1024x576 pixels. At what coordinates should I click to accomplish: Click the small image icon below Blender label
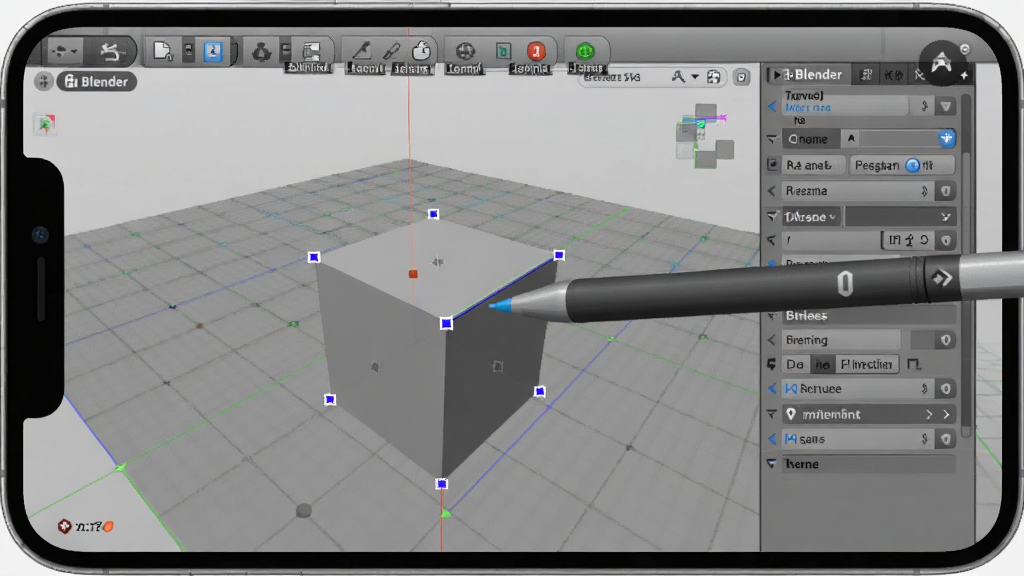click(45, 124)
